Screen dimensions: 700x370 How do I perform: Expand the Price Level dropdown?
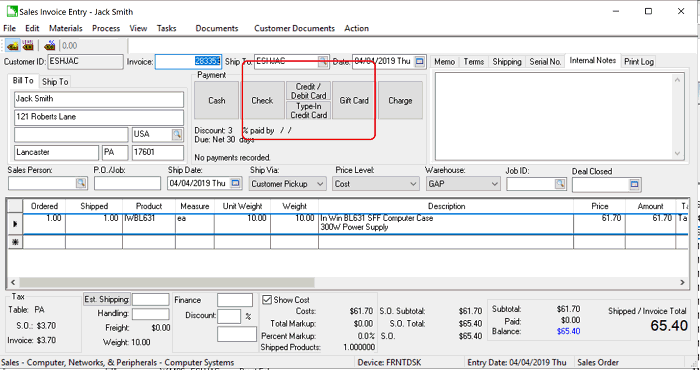coord(413,184)
